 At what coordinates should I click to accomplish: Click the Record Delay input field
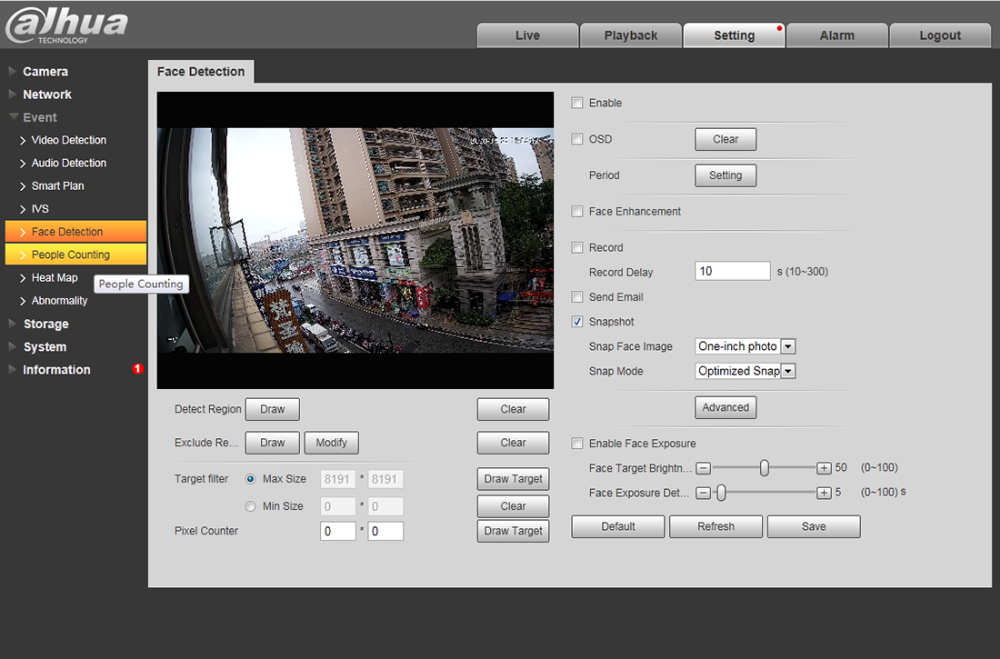click(x=732, y=271)
